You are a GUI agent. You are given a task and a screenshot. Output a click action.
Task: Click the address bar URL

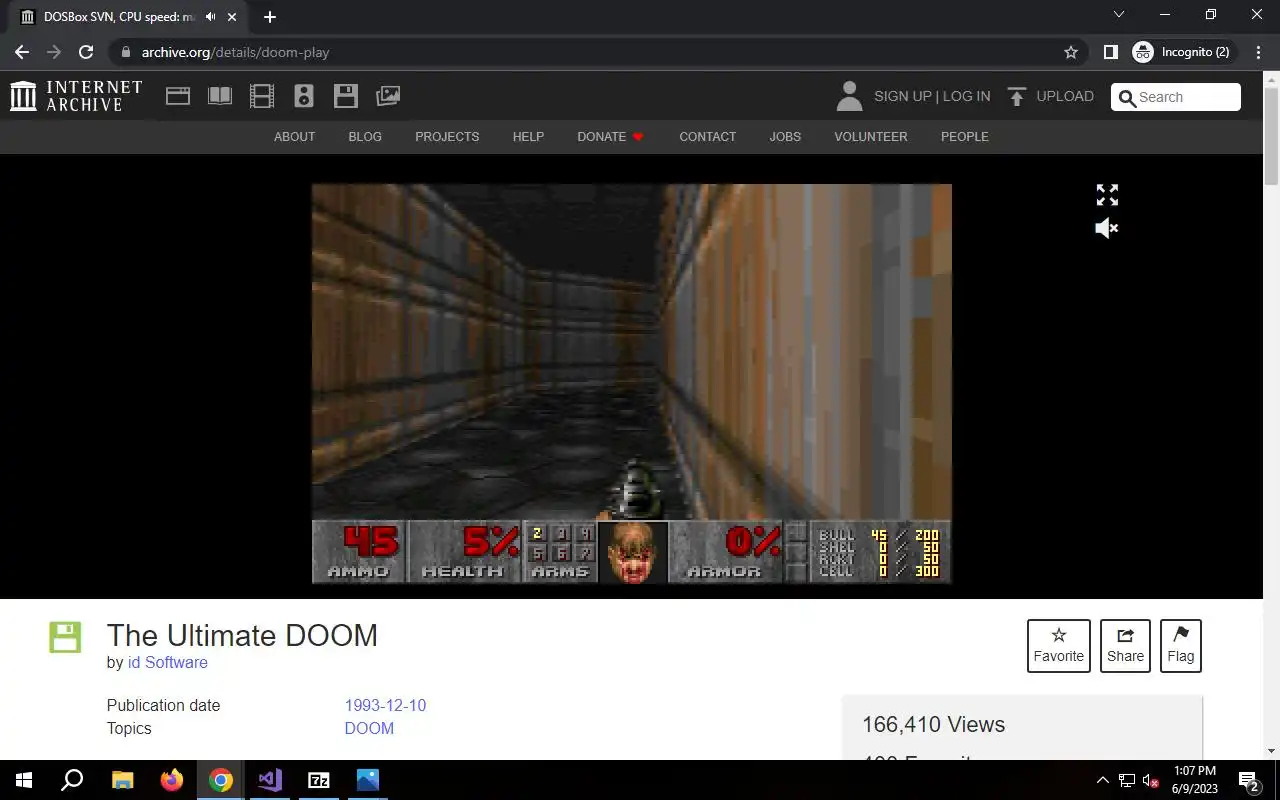(235, 52)
